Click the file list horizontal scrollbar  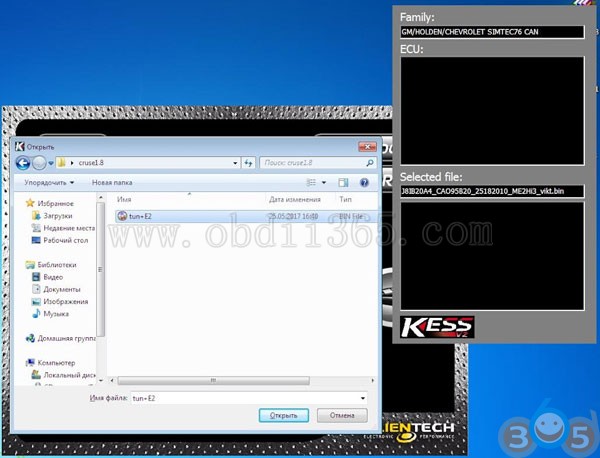213,380
